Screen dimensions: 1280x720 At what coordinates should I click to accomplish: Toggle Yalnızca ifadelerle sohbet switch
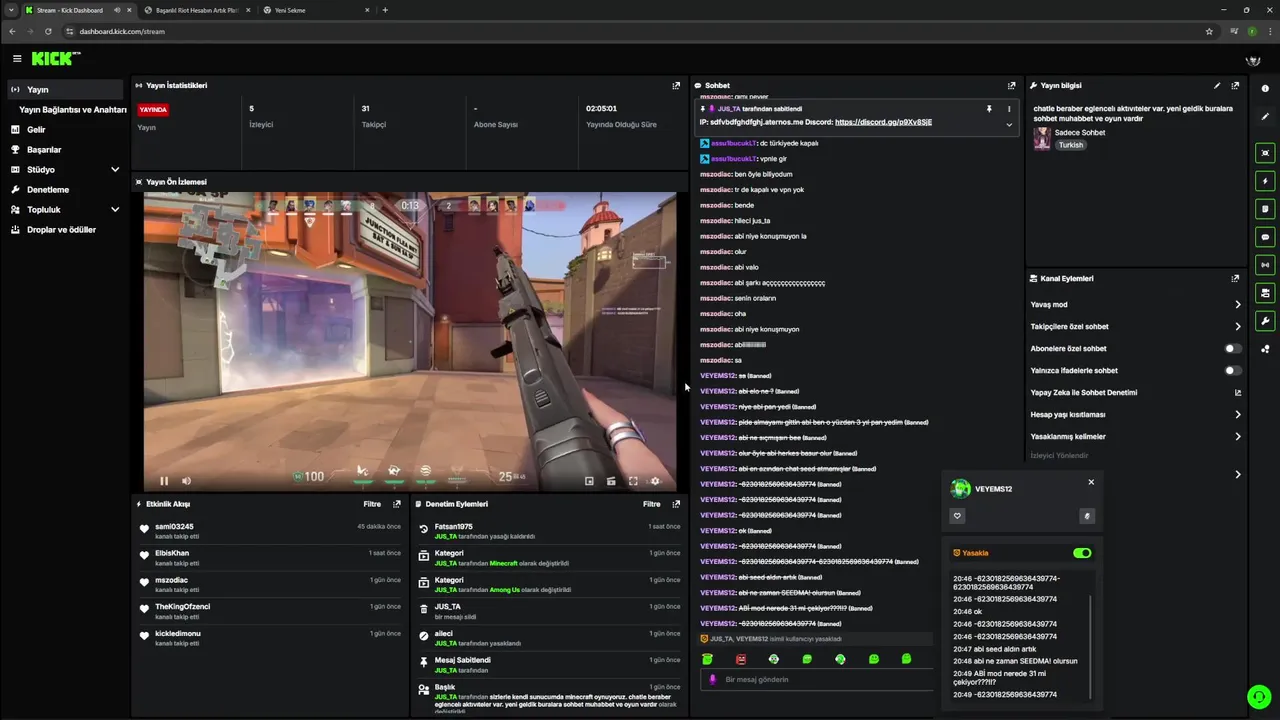pos(1233,370)
